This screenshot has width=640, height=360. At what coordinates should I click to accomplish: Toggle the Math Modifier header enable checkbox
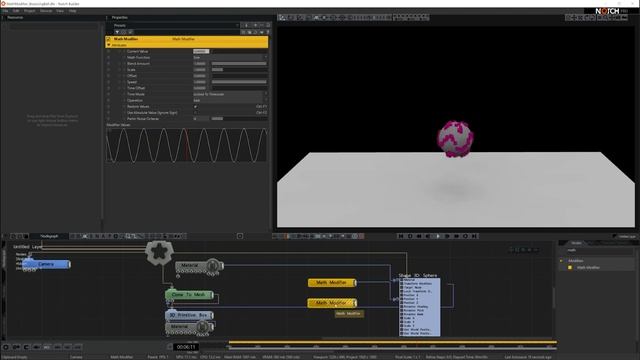(109, 39)
